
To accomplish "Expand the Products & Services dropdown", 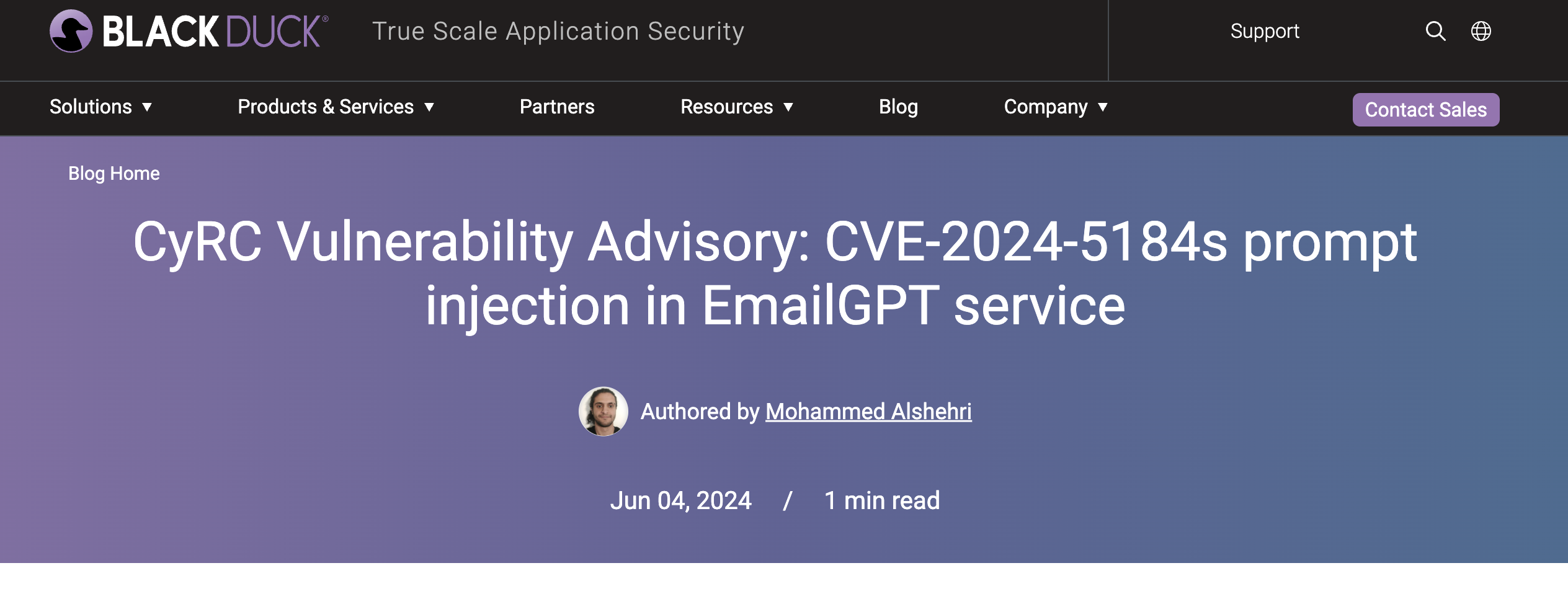I will [325, 107].
